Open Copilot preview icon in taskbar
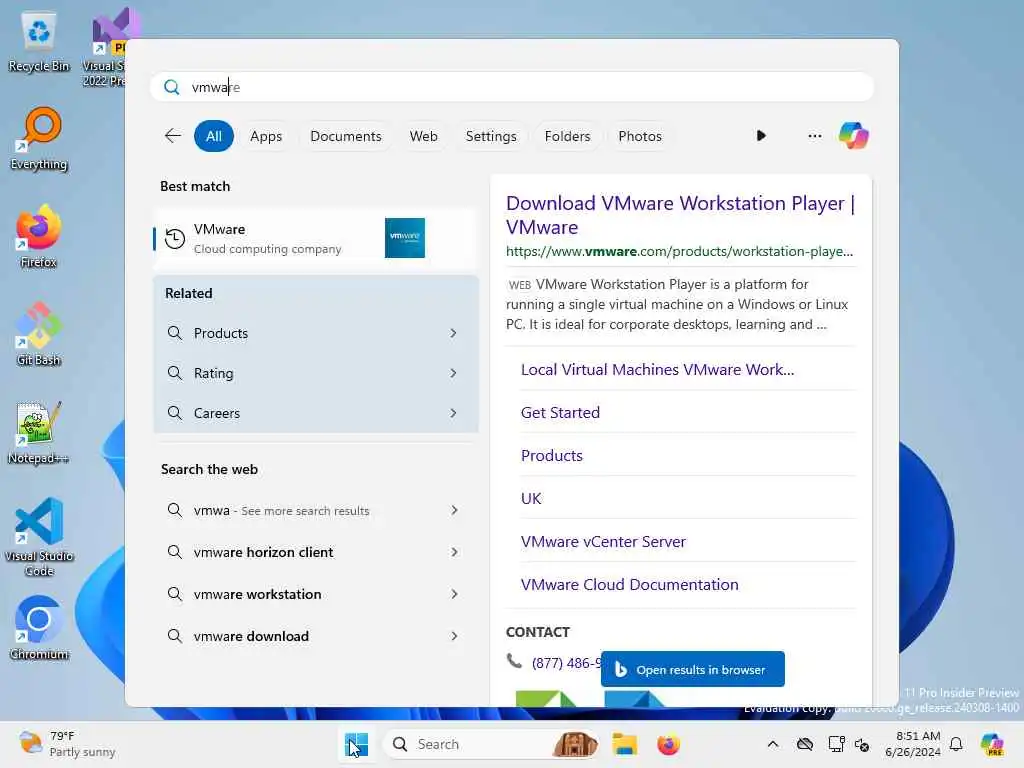 (x=992, y=744)
